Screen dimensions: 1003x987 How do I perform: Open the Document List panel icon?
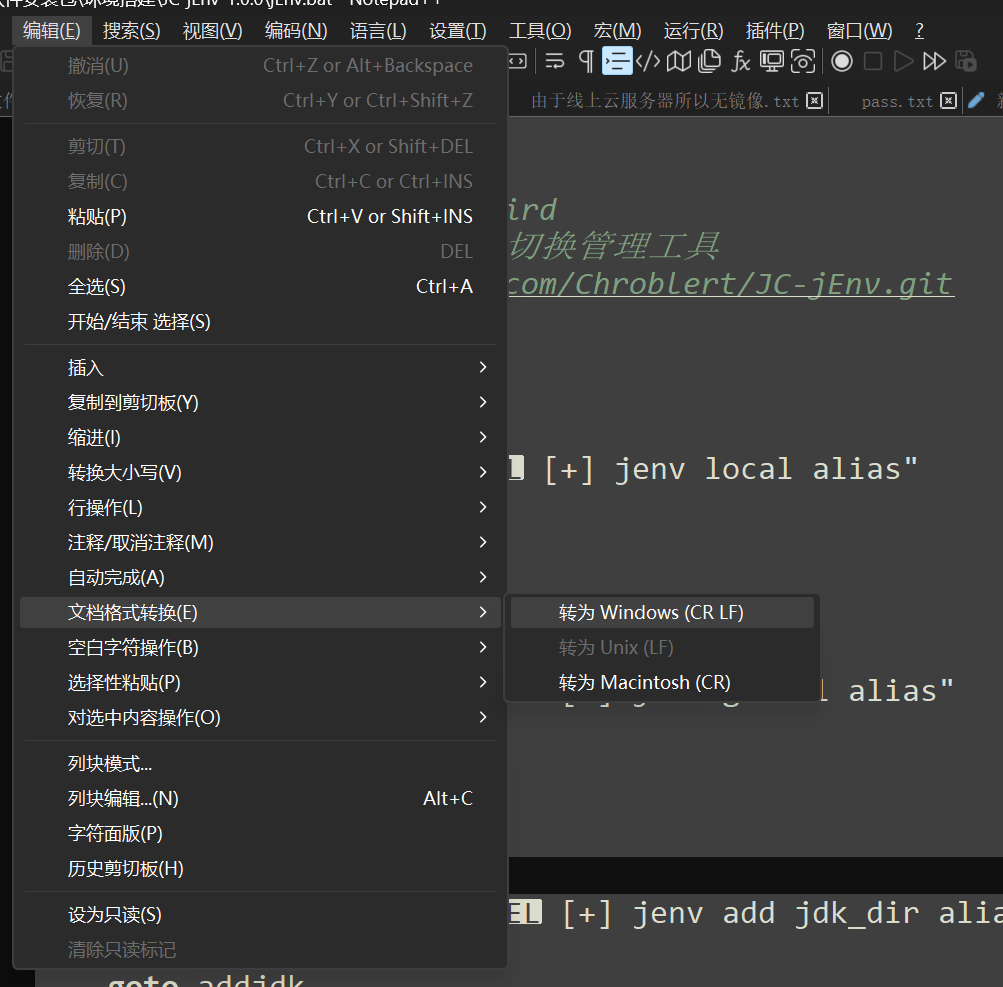(709, 61)
